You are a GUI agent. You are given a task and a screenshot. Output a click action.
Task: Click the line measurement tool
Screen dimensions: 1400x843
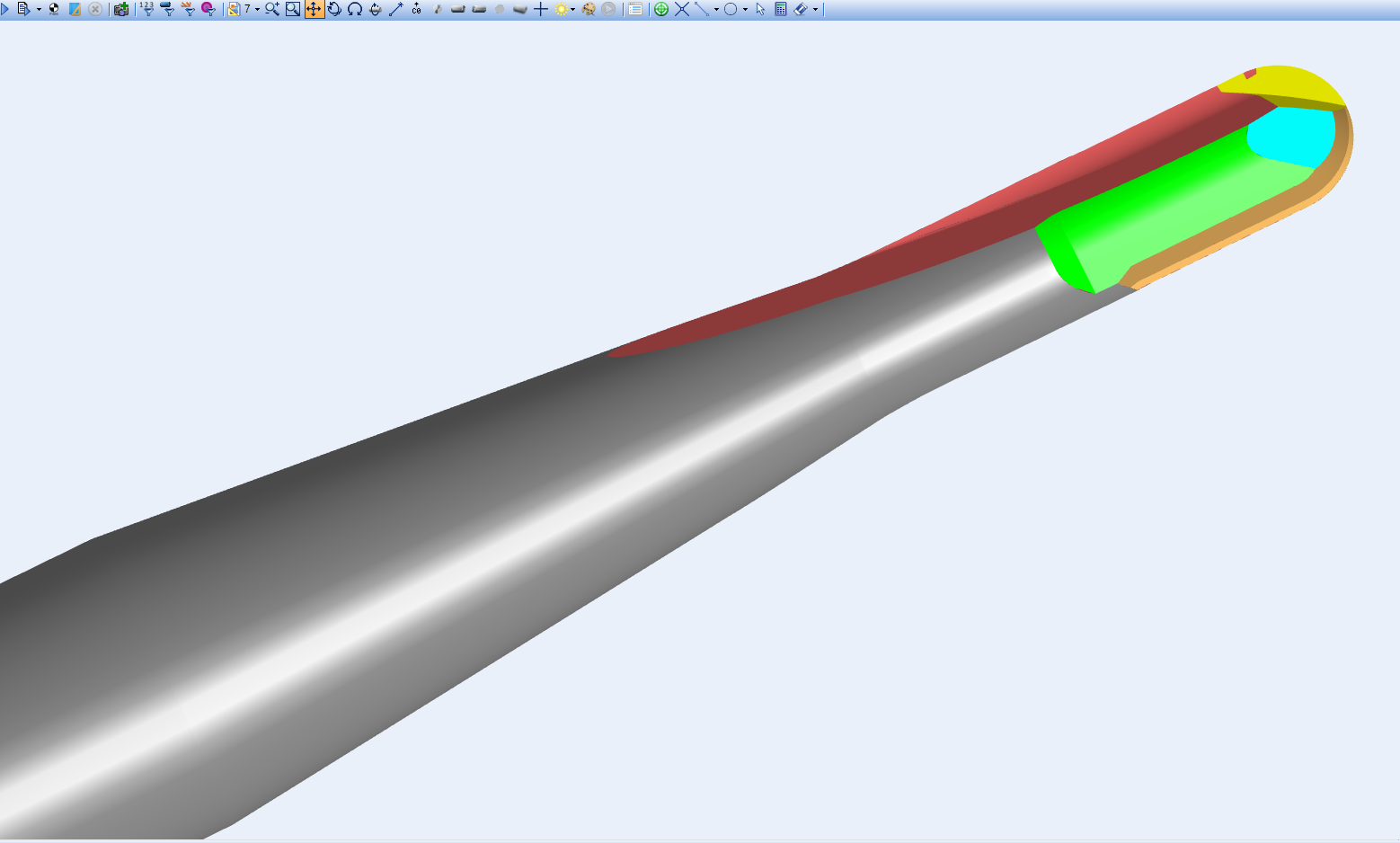702,9
